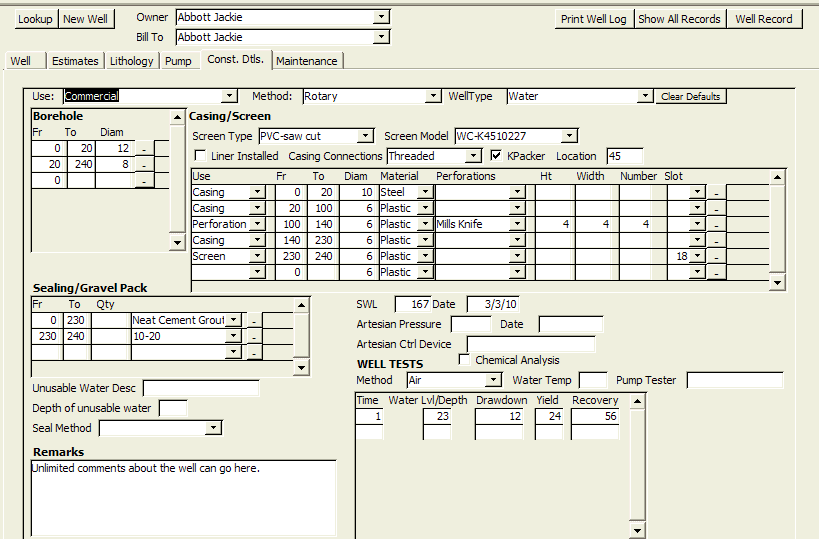Click Depth of unusable water field
Image resolution: width=819 pixels, height=539 pixels.
pos(173,408)
